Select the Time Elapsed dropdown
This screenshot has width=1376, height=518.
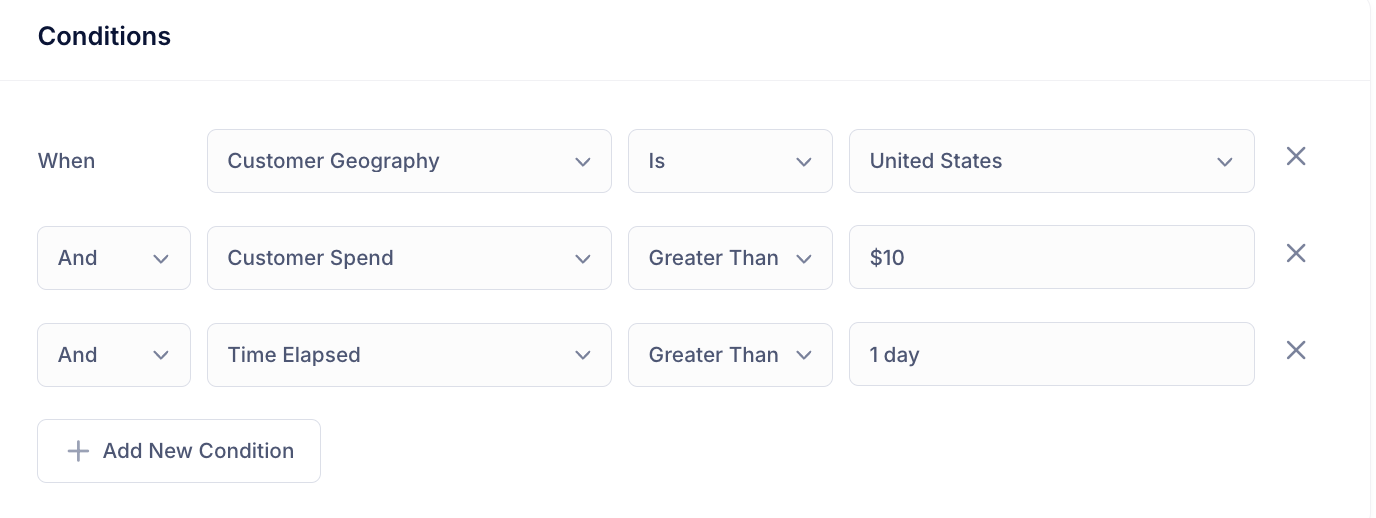pos(408,355)
